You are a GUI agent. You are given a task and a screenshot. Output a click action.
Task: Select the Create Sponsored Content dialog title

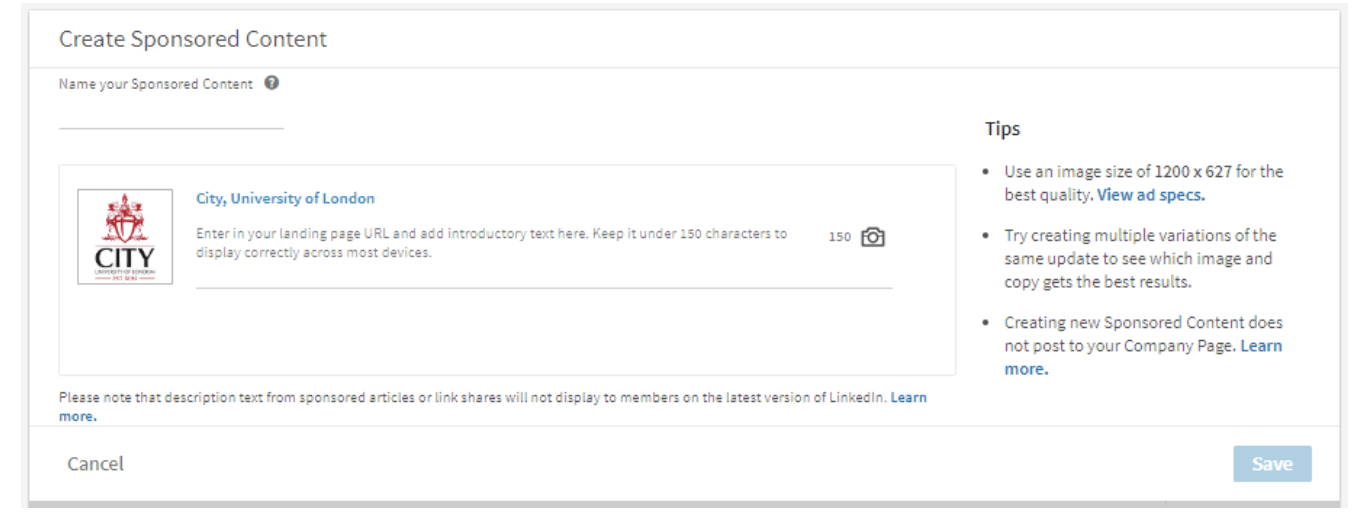[x=193, y=39]
